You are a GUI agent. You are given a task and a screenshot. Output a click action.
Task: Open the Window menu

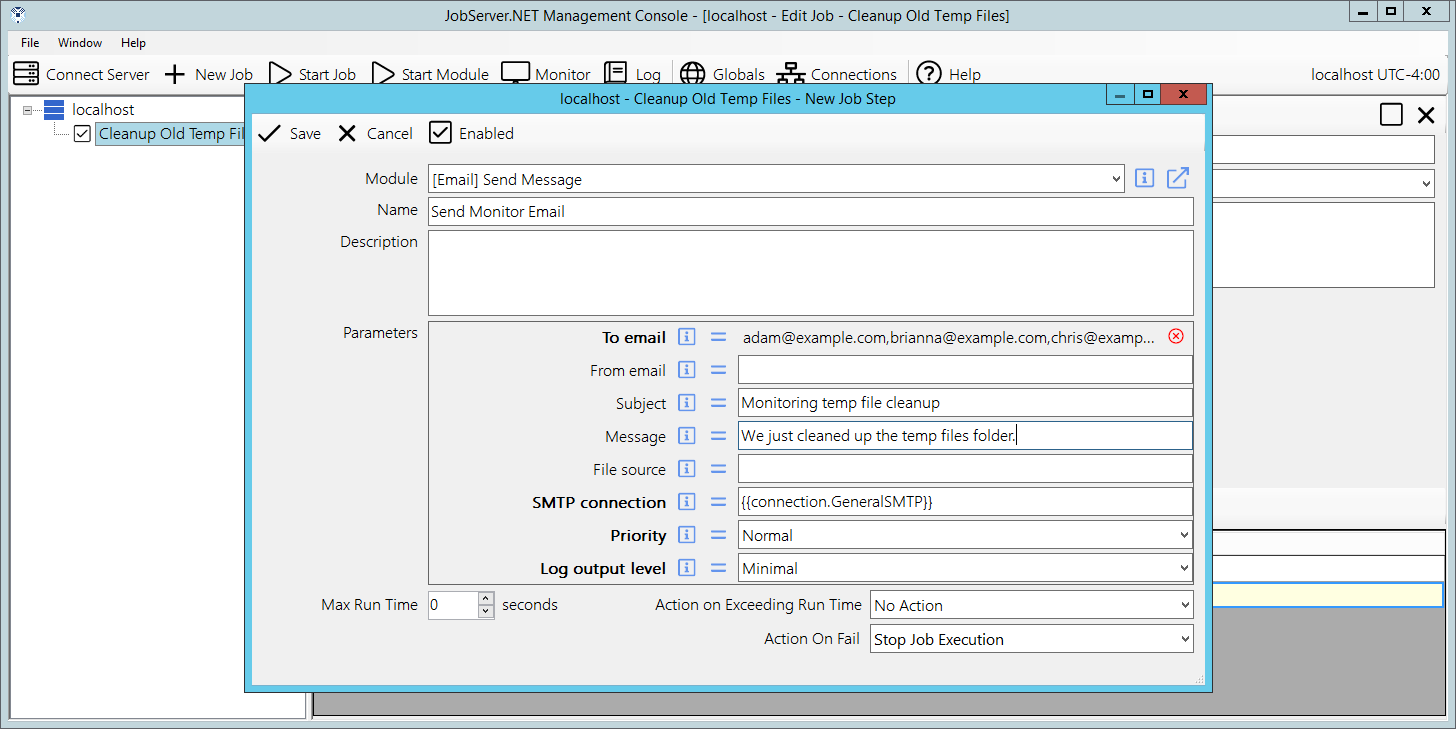(x=80, y=43)
